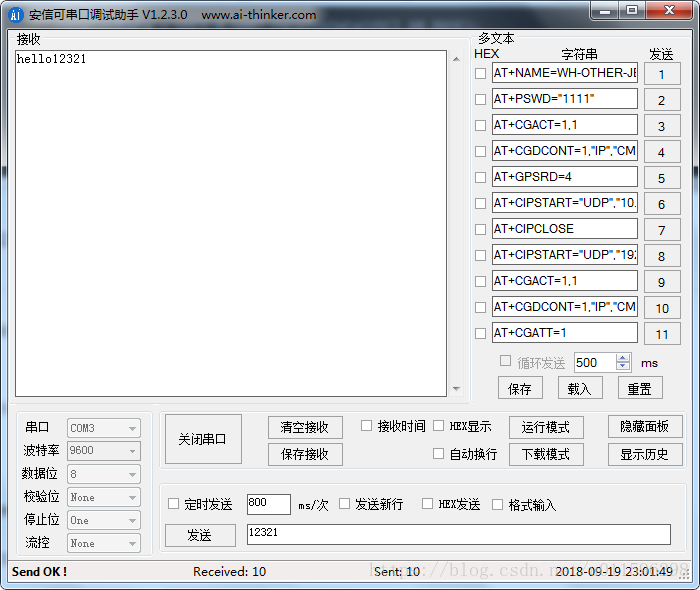This screenshot has height=590, width=700.
Task: Click the 显示历史 show history button
Action: tap(645, 454)
